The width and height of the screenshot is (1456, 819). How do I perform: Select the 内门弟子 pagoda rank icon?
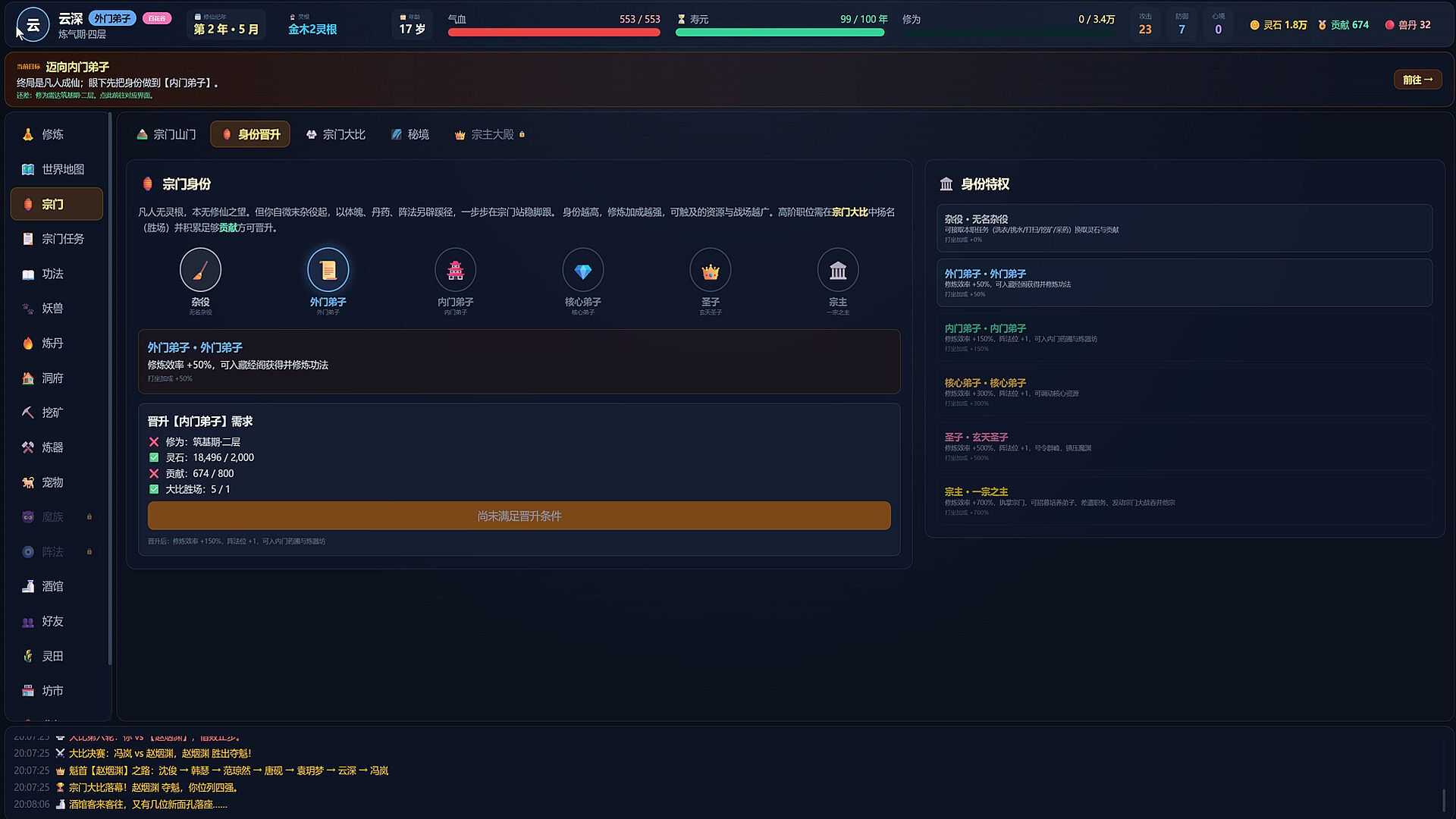pyautogui.click(x=455, y=270)
